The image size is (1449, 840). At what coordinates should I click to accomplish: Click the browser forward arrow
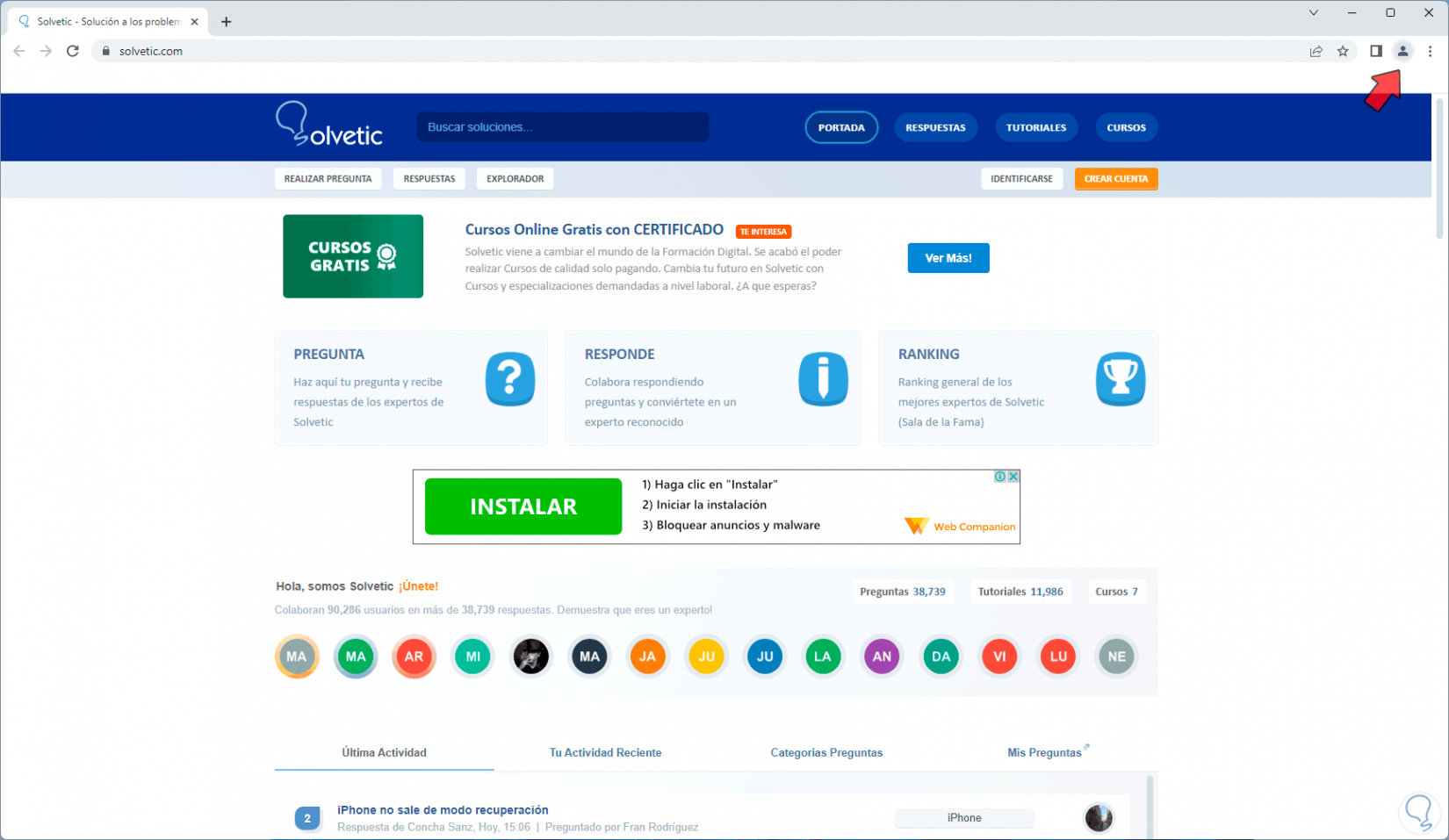click(x=46, y=51)
